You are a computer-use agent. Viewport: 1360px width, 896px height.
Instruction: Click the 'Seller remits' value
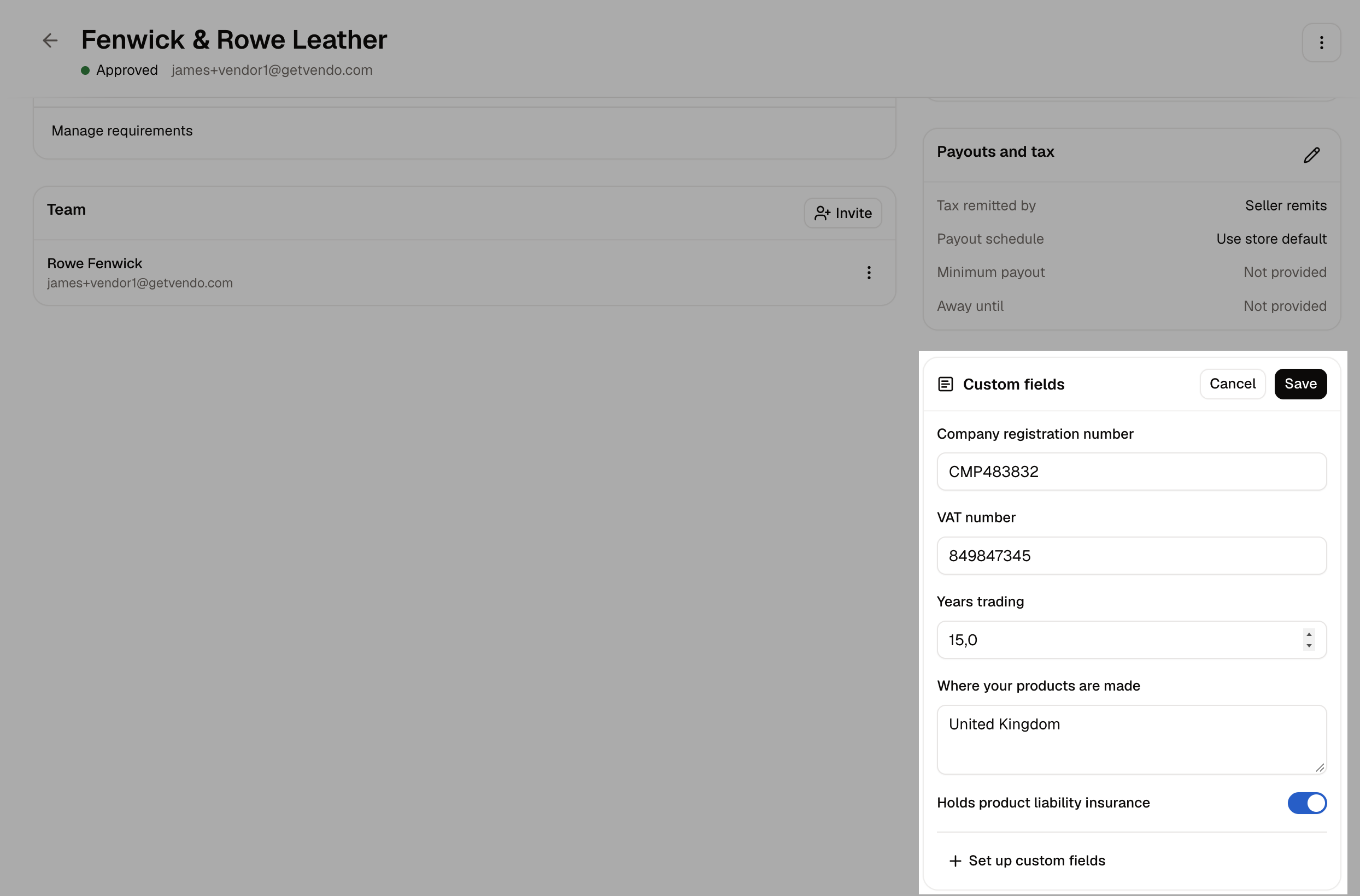pyautogui.click(x=1286, y=206)
